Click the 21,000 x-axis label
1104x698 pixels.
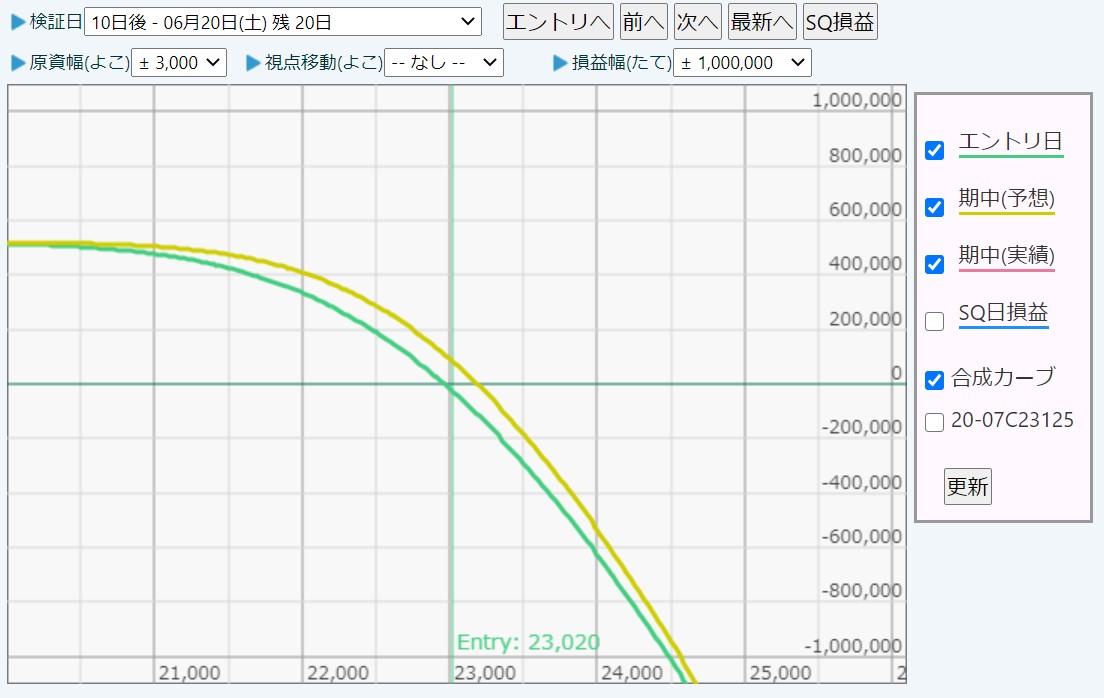click(189, 673)
